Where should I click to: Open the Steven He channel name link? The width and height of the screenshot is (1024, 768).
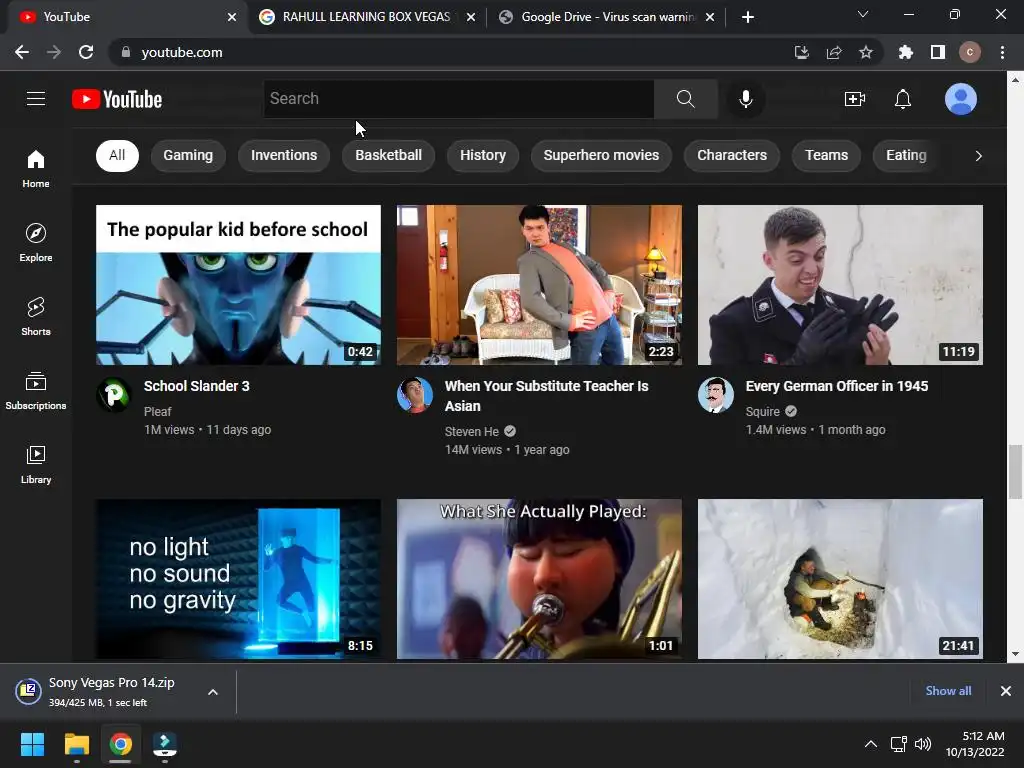[x=472, y=432]
